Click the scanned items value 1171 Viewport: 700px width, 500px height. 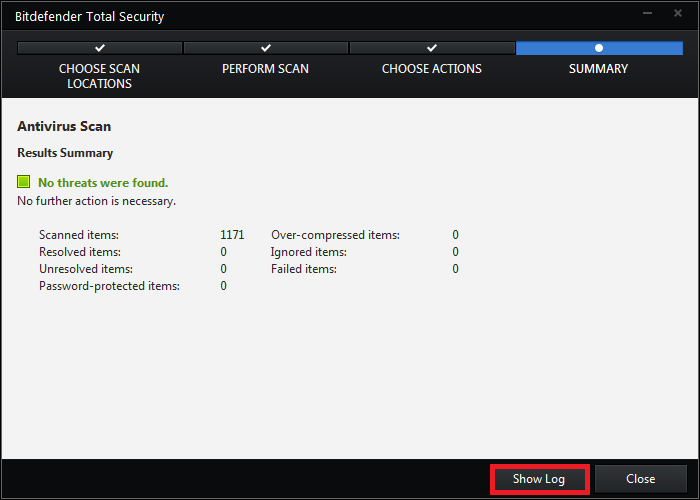[x=232, y=235]
